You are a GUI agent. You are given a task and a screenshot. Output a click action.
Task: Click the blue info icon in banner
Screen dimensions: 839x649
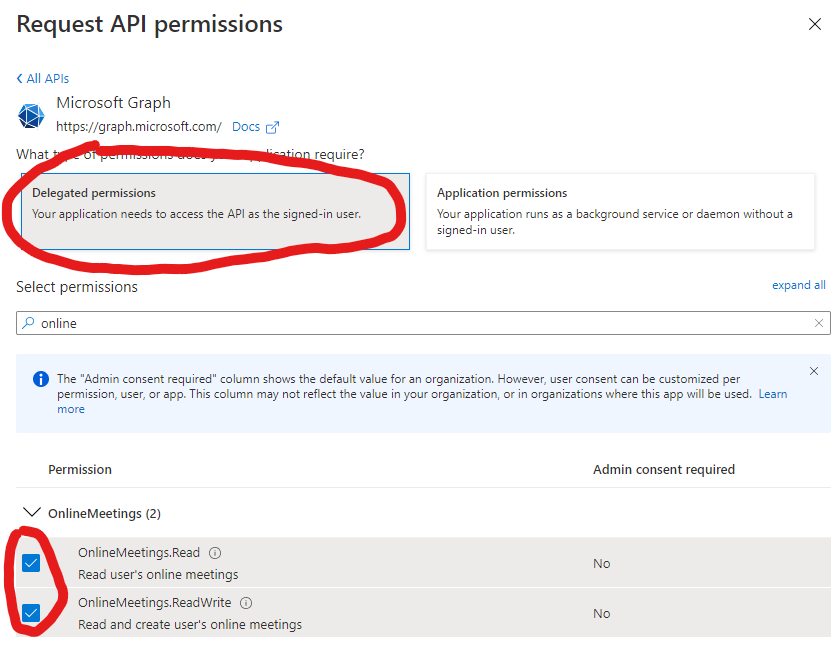[41, 379]
